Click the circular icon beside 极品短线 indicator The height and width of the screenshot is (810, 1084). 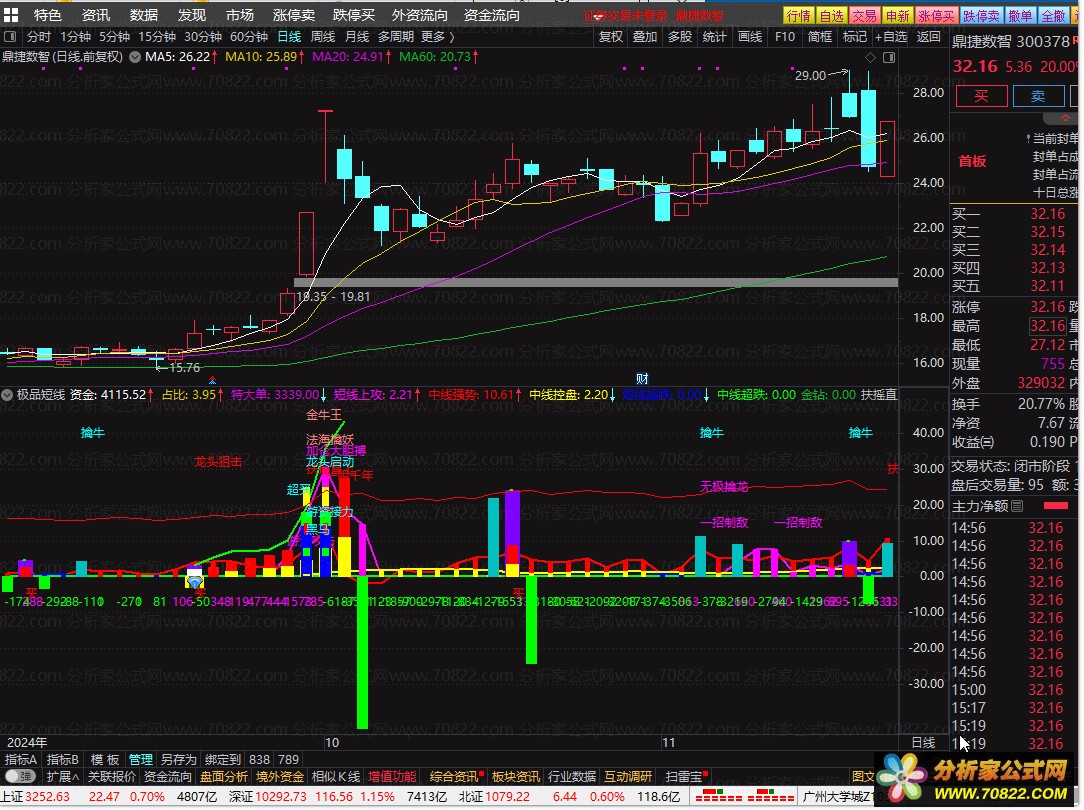coord(8,395)
